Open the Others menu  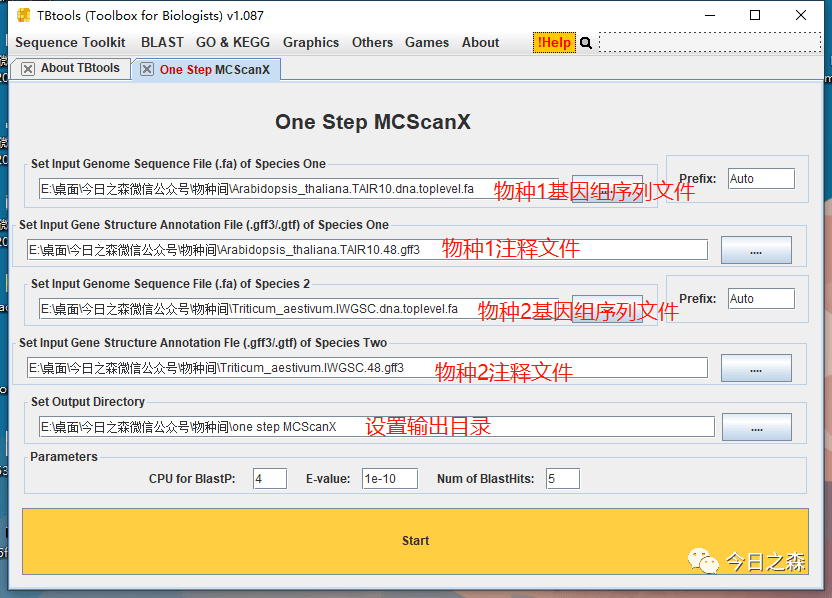372,42
